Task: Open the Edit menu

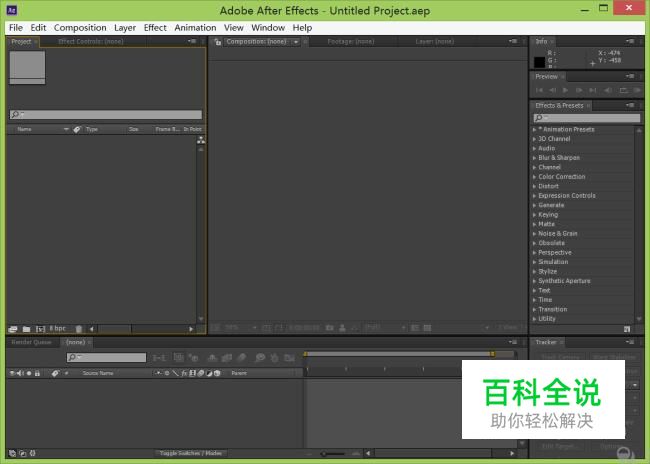Action: 38,28
